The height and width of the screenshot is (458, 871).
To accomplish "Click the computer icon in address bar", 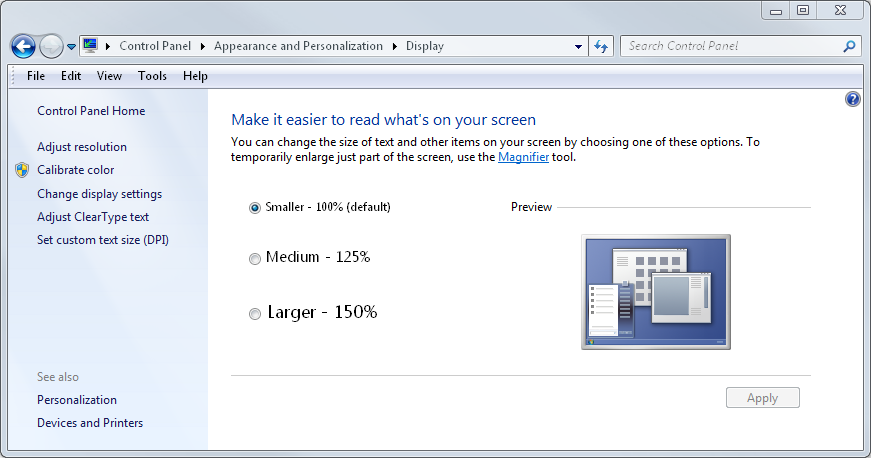I will pyautogui.click(x=91, y=45).
